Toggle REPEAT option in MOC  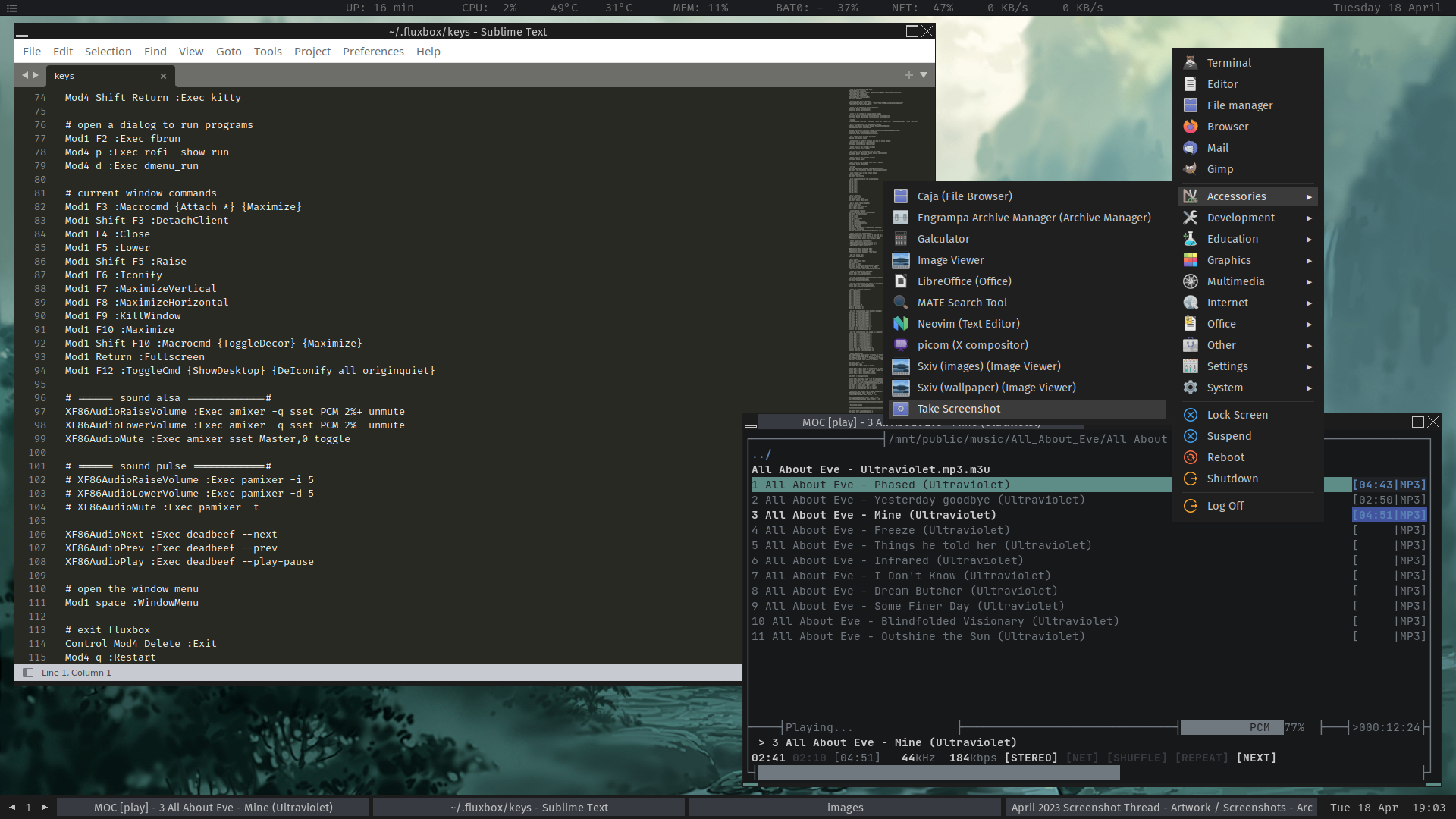(1201, 758)
